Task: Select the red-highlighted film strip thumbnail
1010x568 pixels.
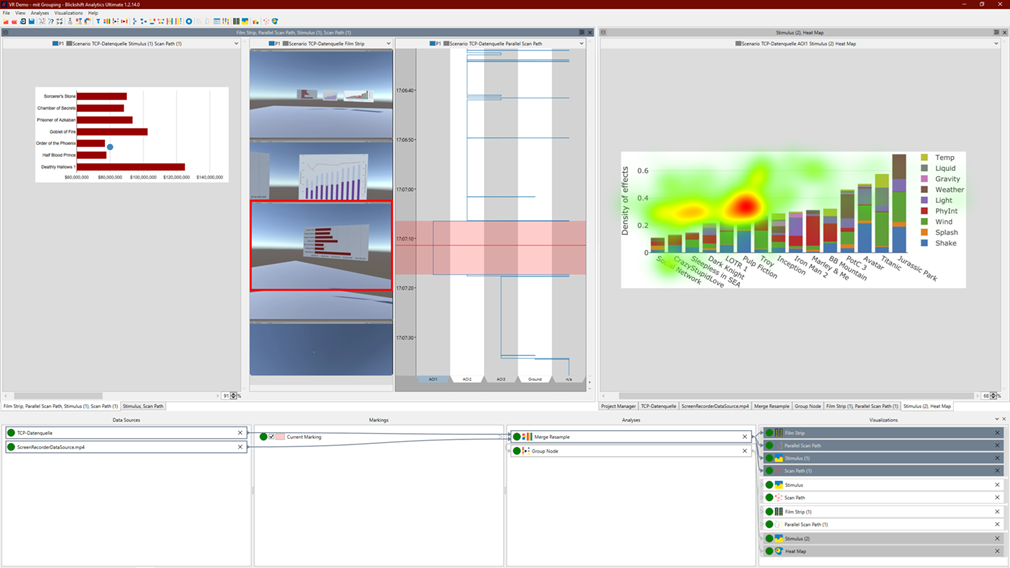Action: (x=321, y=246)
